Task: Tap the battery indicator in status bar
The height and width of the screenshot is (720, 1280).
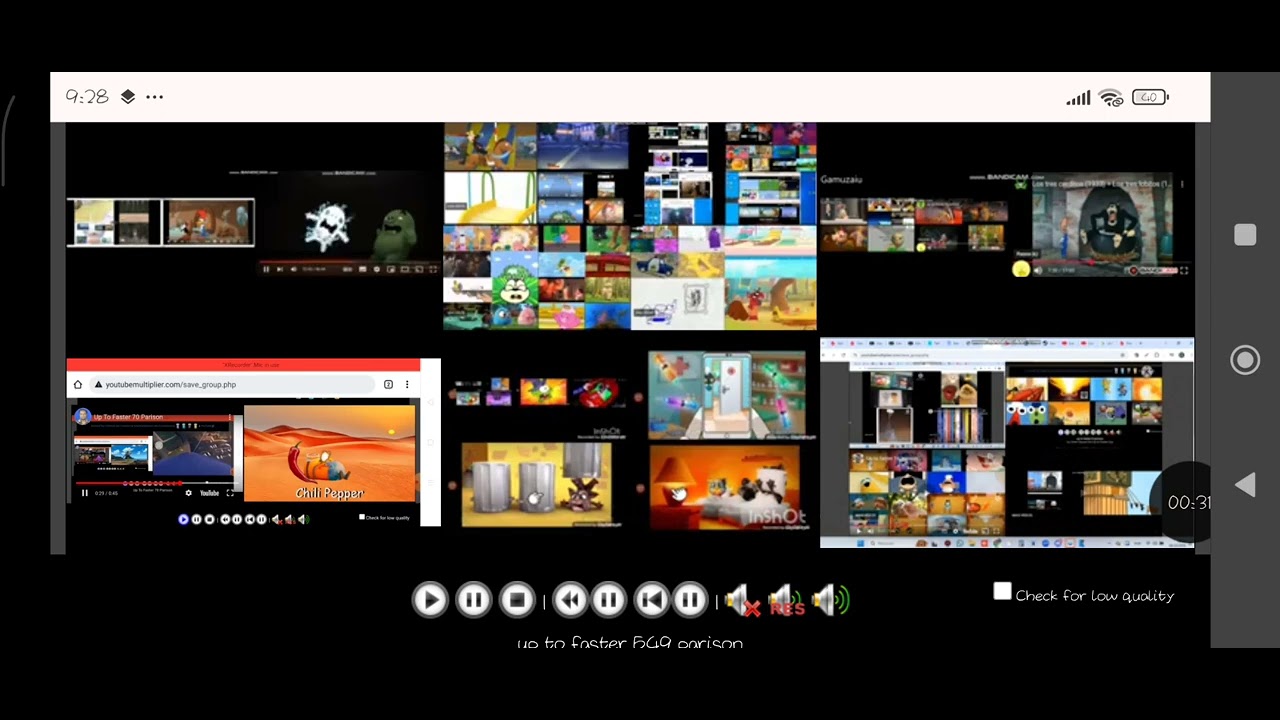Action: point(1149,97)
